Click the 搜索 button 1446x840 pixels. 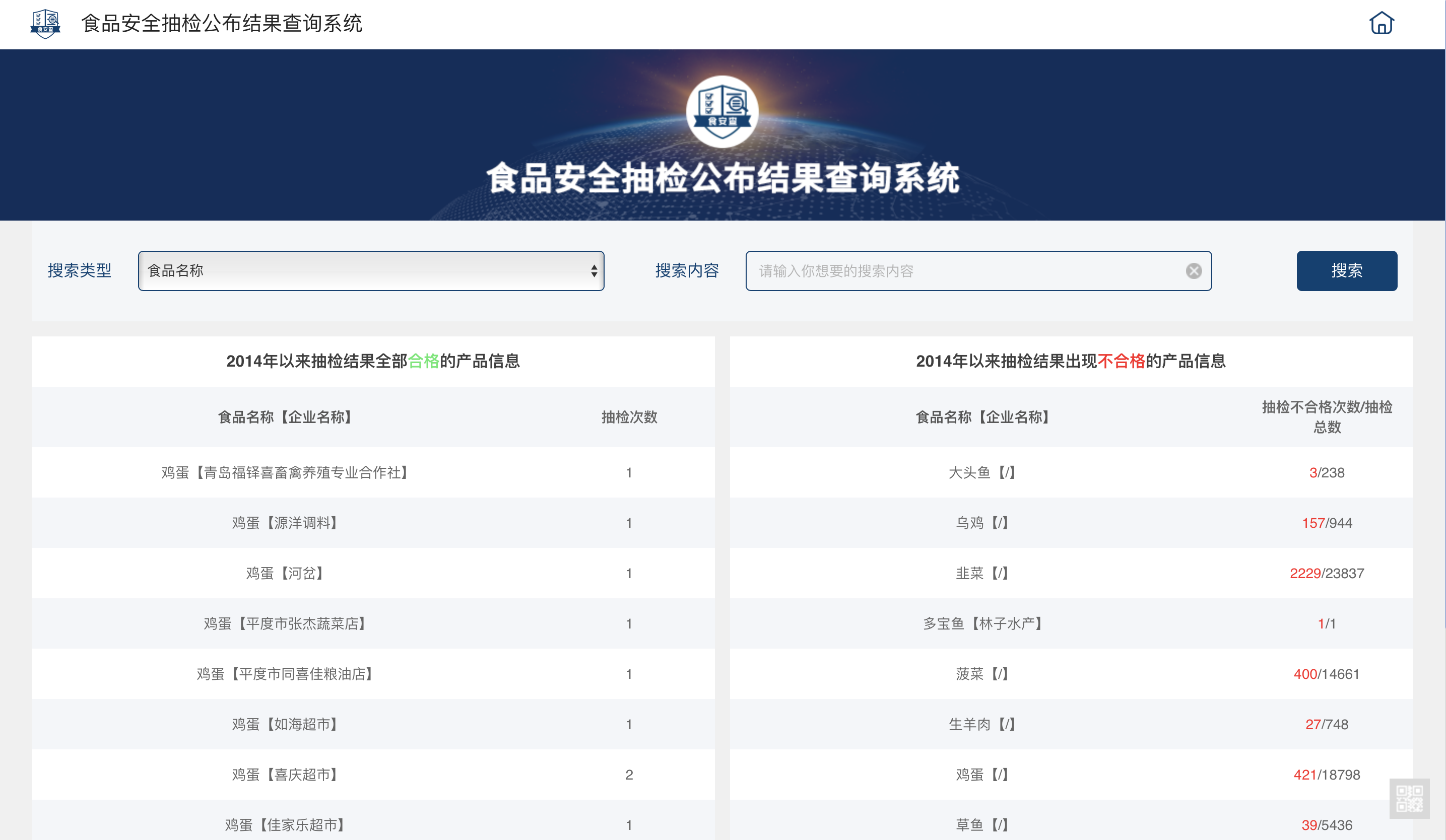[1346, 270]
